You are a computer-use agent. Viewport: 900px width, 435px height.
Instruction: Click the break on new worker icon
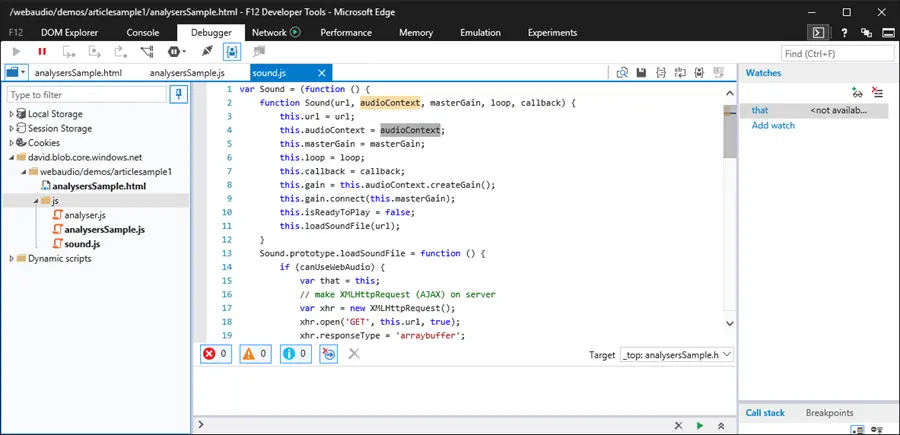[x=147, y=52]
